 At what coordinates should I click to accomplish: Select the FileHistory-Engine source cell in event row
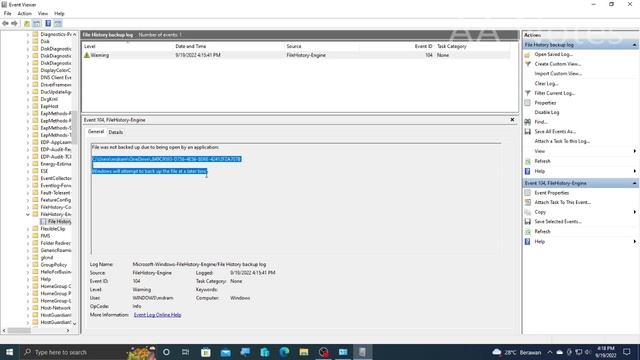coord(306,55)
